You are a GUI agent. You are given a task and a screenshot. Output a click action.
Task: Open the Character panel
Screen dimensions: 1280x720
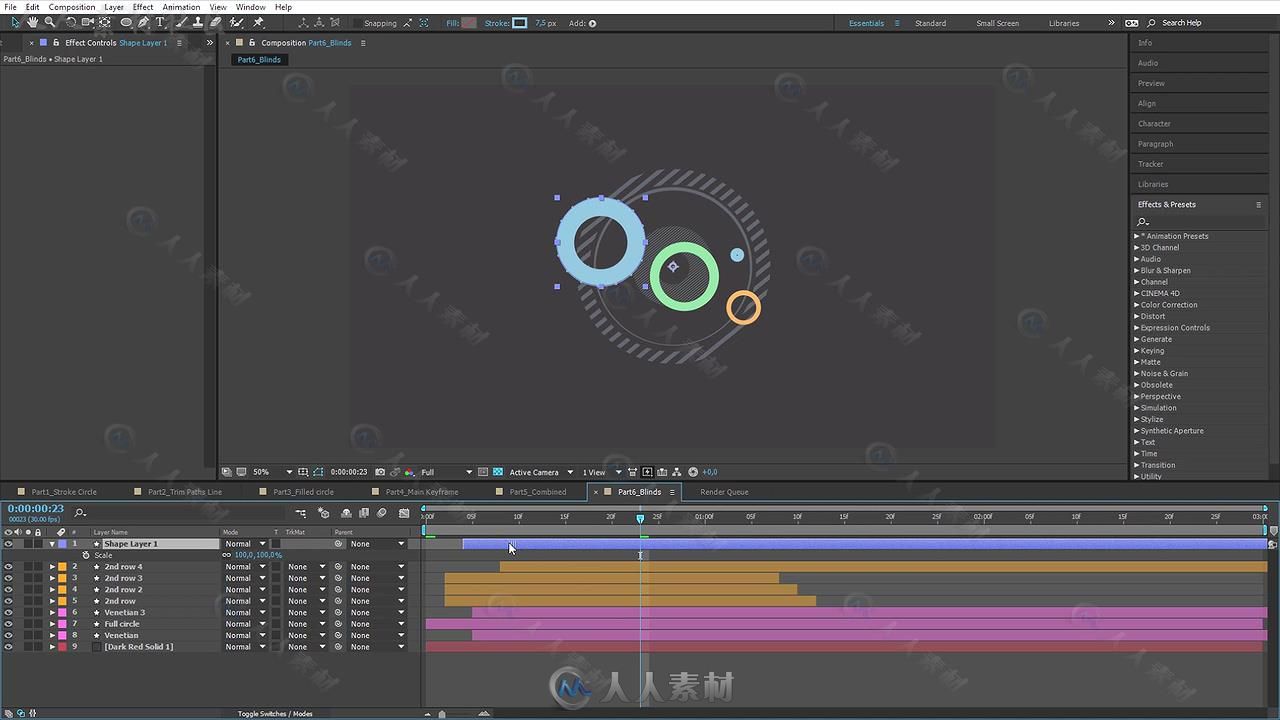coord(1154,124)
